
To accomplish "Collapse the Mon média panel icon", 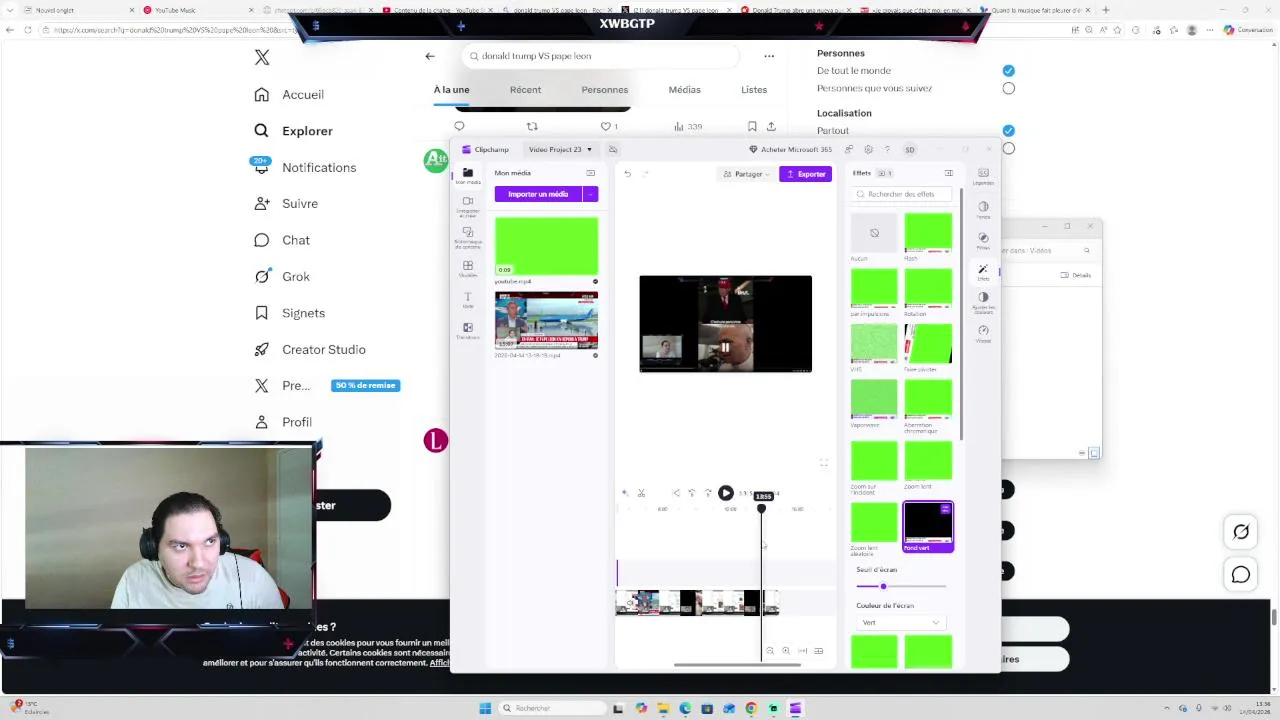I will click(590, 173).
